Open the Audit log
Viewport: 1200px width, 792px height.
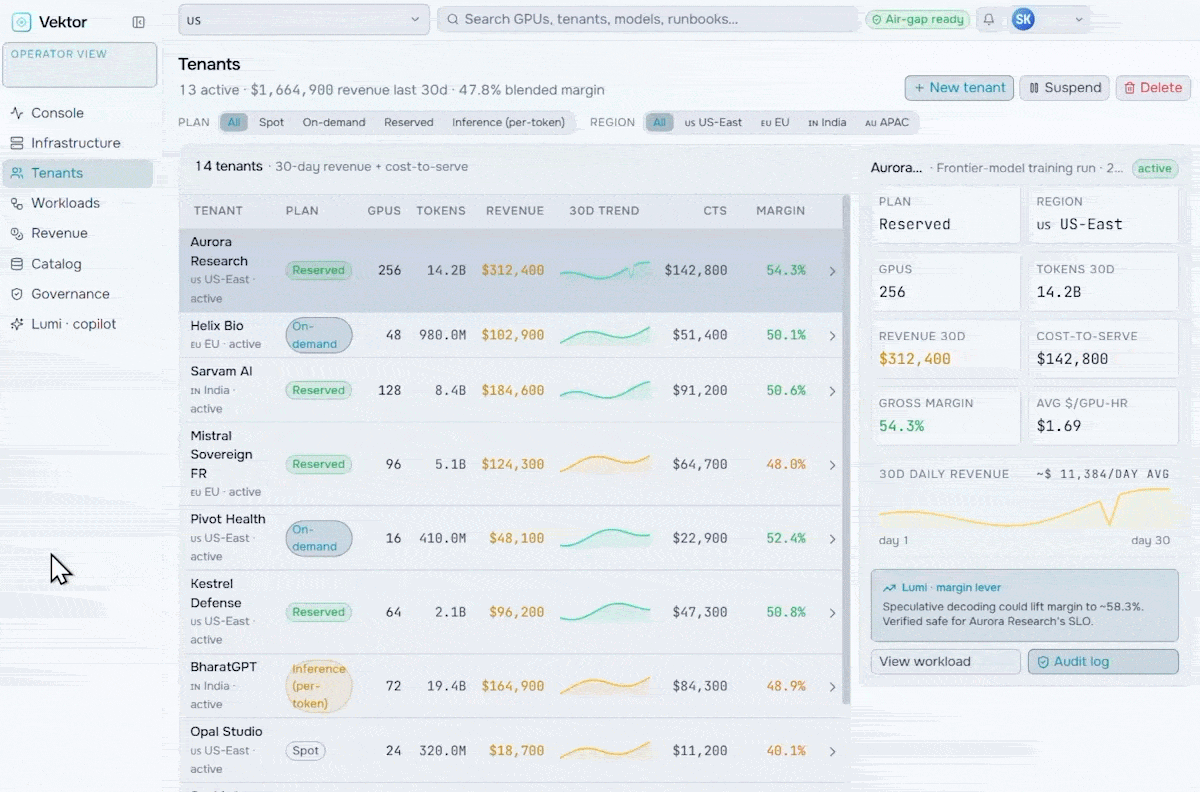tap(1103, 661)
